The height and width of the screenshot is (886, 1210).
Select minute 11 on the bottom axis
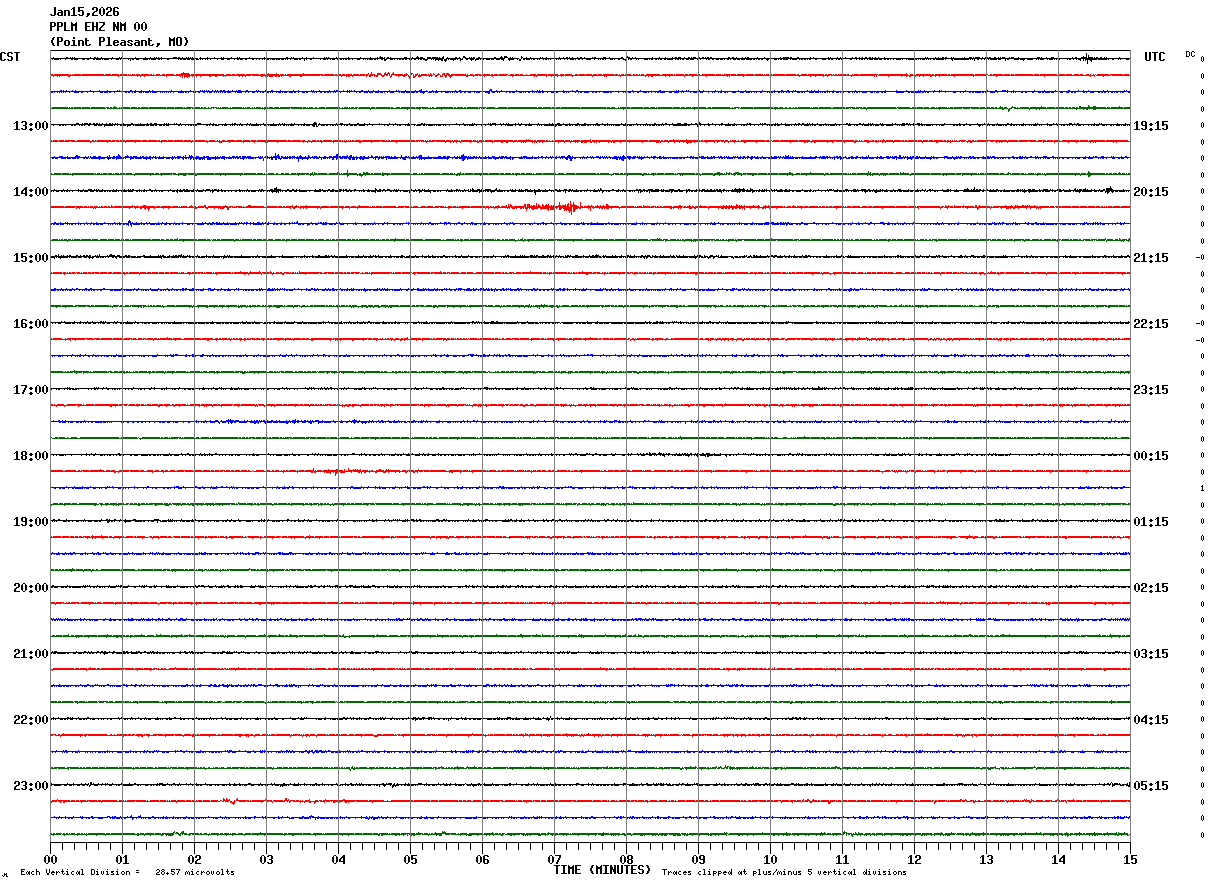(x=842, y=859)
